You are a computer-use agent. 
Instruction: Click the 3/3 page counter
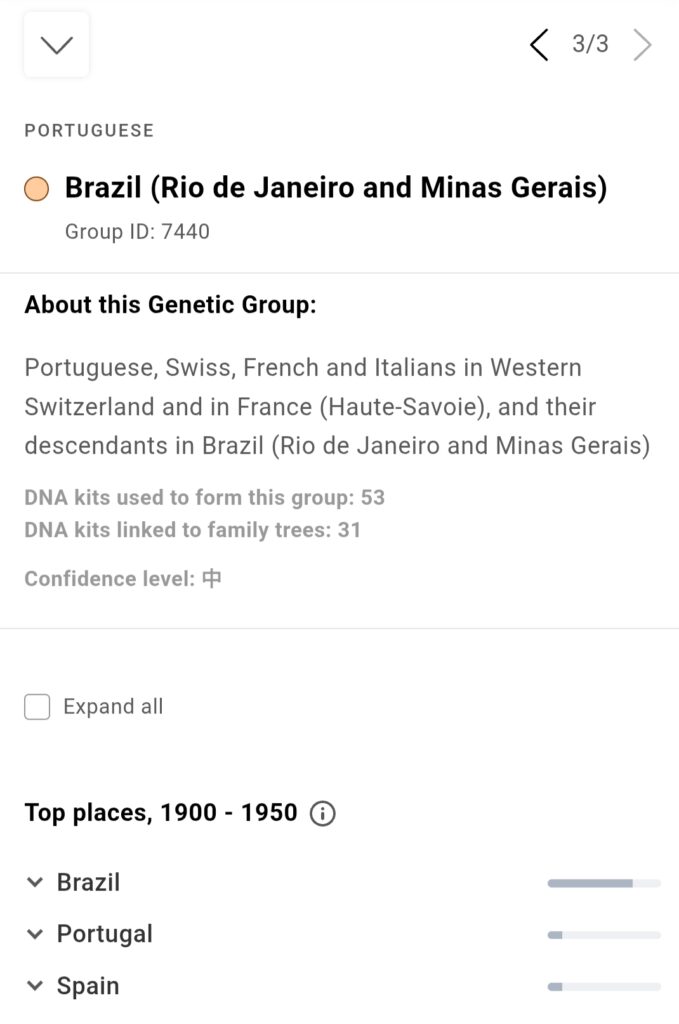590,44
